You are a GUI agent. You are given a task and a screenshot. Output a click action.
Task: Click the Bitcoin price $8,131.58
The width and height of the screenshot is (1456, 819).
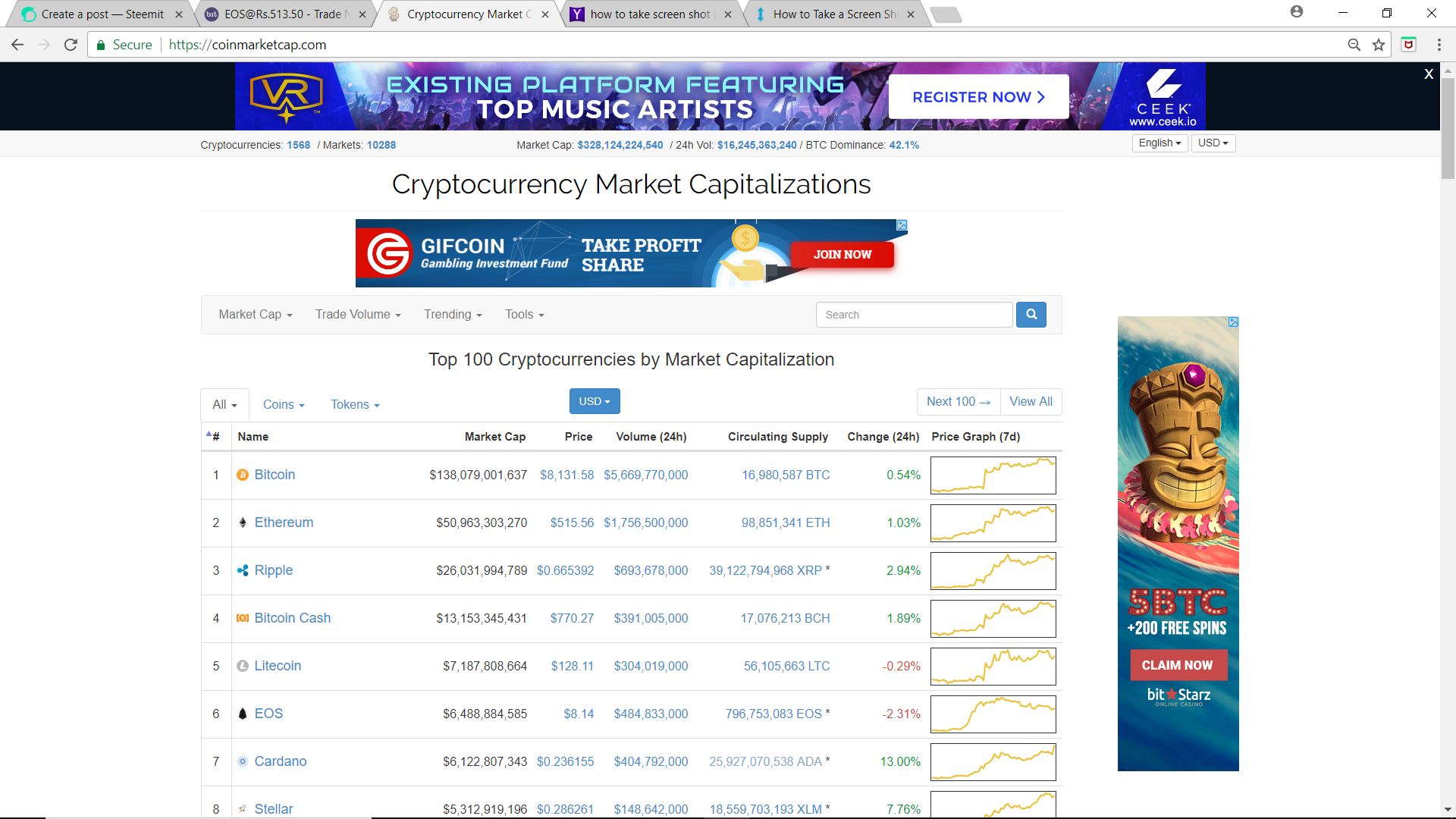tap(566, 475)
